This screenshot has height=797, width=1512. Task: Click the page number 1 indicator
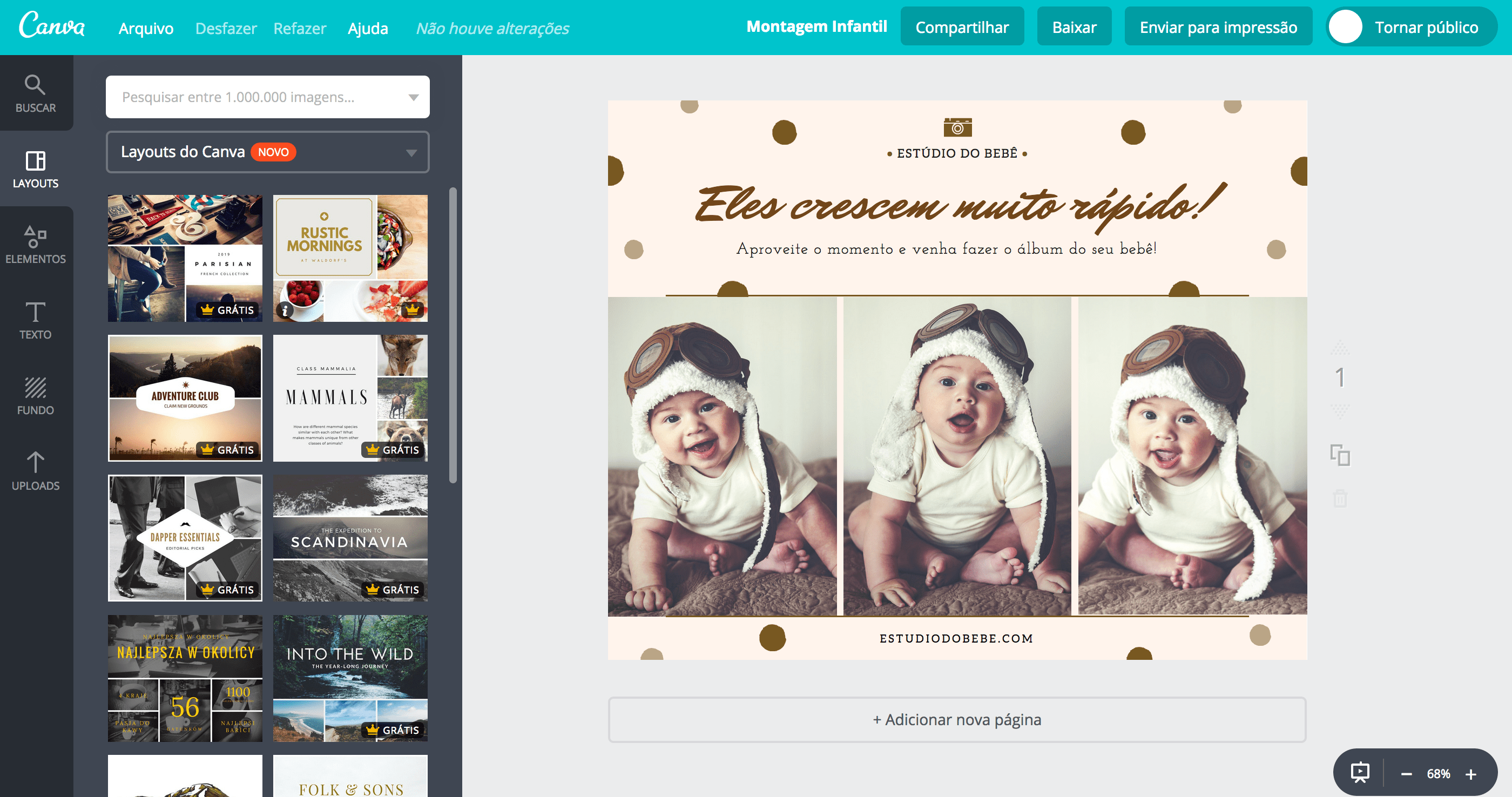pos(1340,377)
